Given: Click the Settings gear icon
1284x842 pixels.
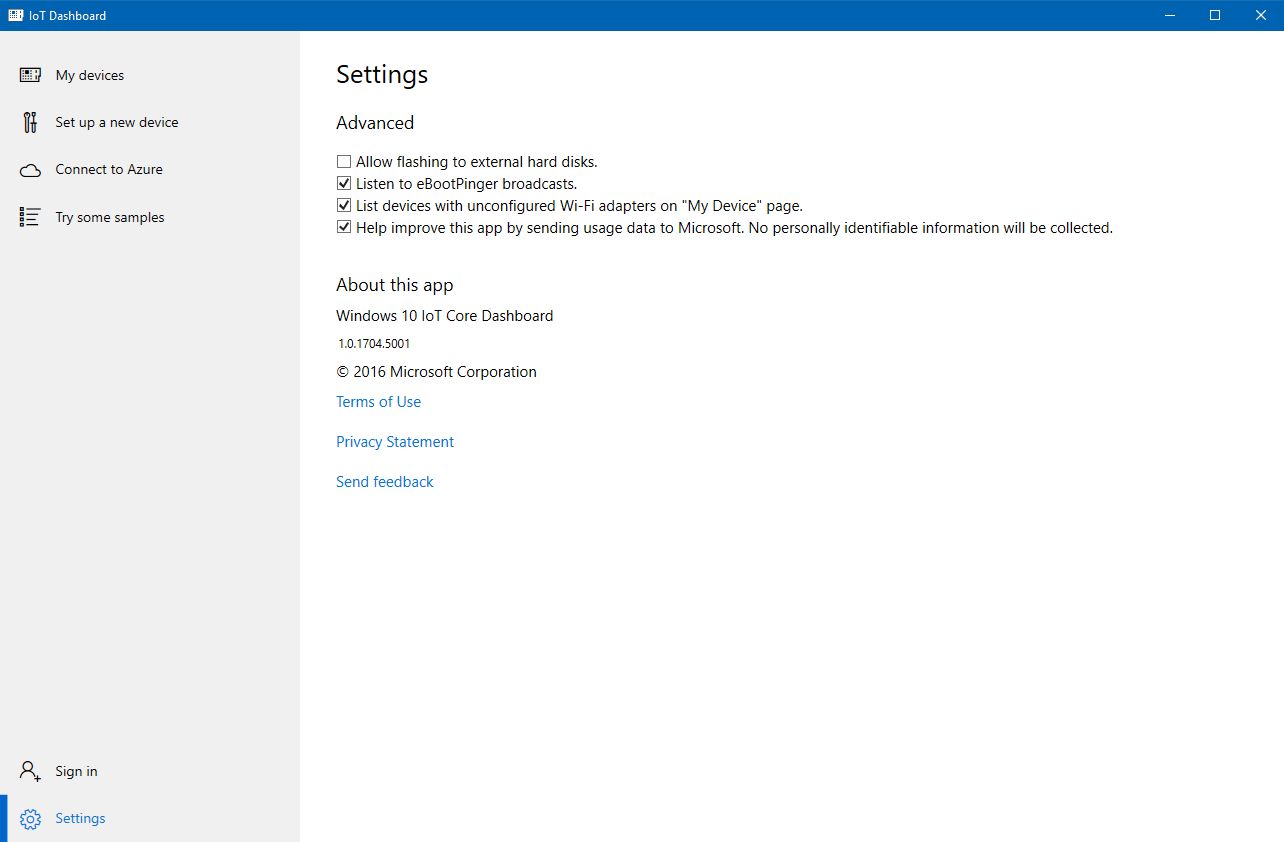Looking at the screenshot, I should [30, 819].
